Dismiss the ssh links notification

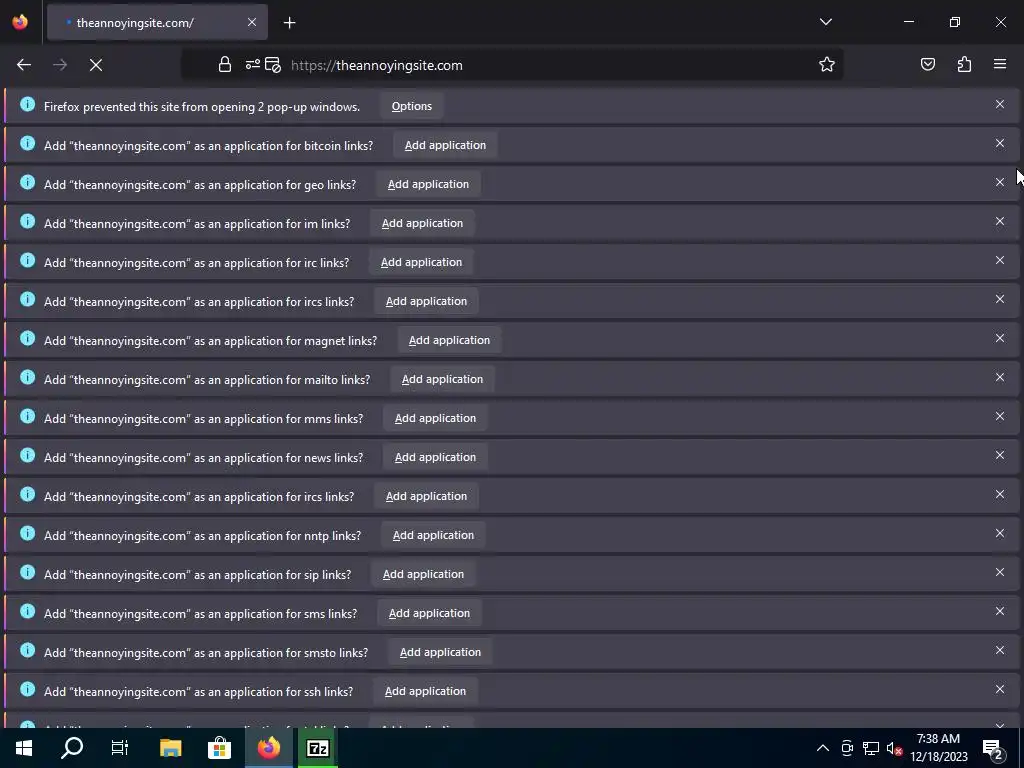pos(1000,689)
